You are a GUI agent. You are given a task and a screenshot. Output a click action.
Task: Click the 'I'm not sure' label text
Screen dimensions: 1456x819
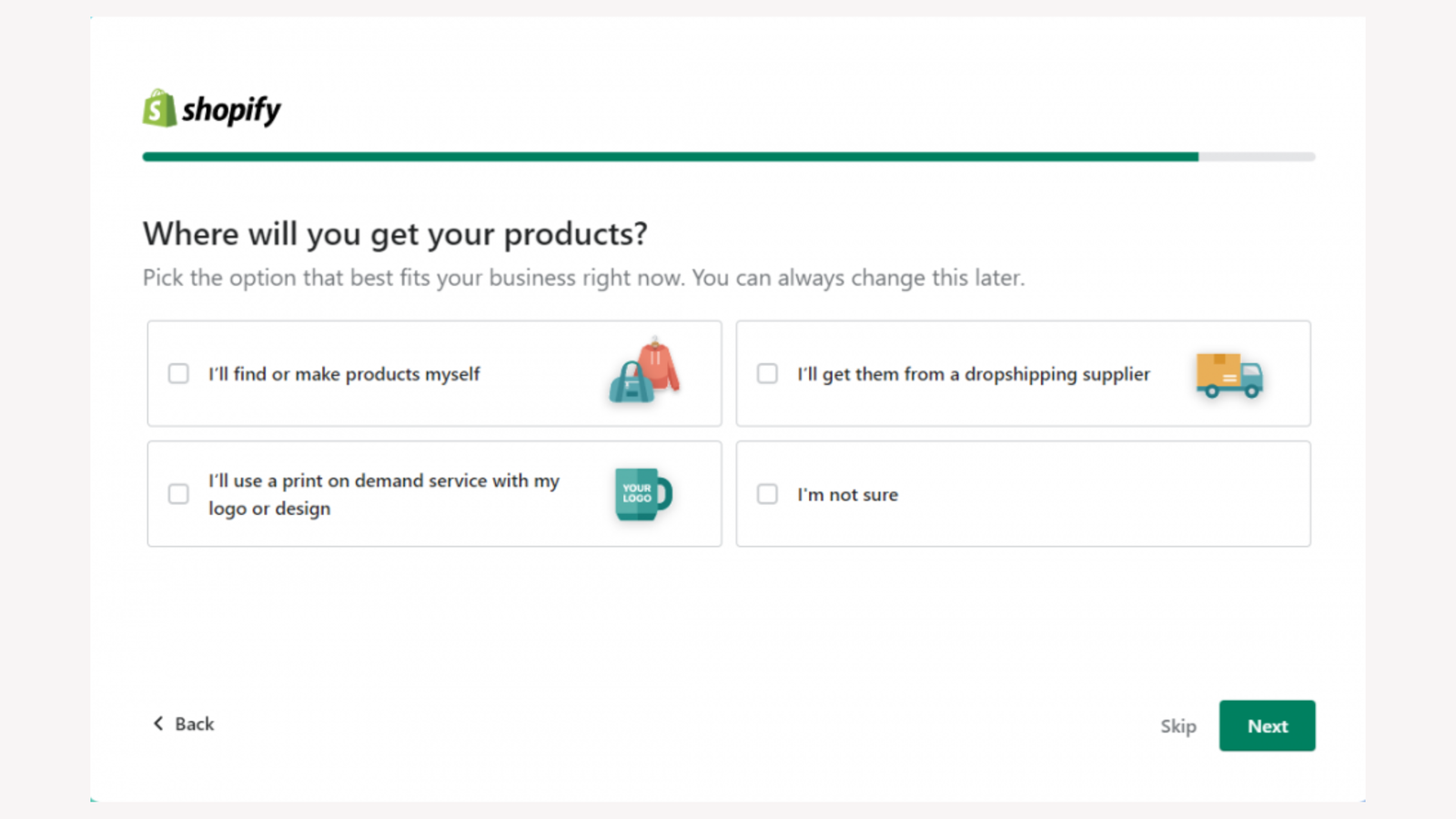click(847, 495)
